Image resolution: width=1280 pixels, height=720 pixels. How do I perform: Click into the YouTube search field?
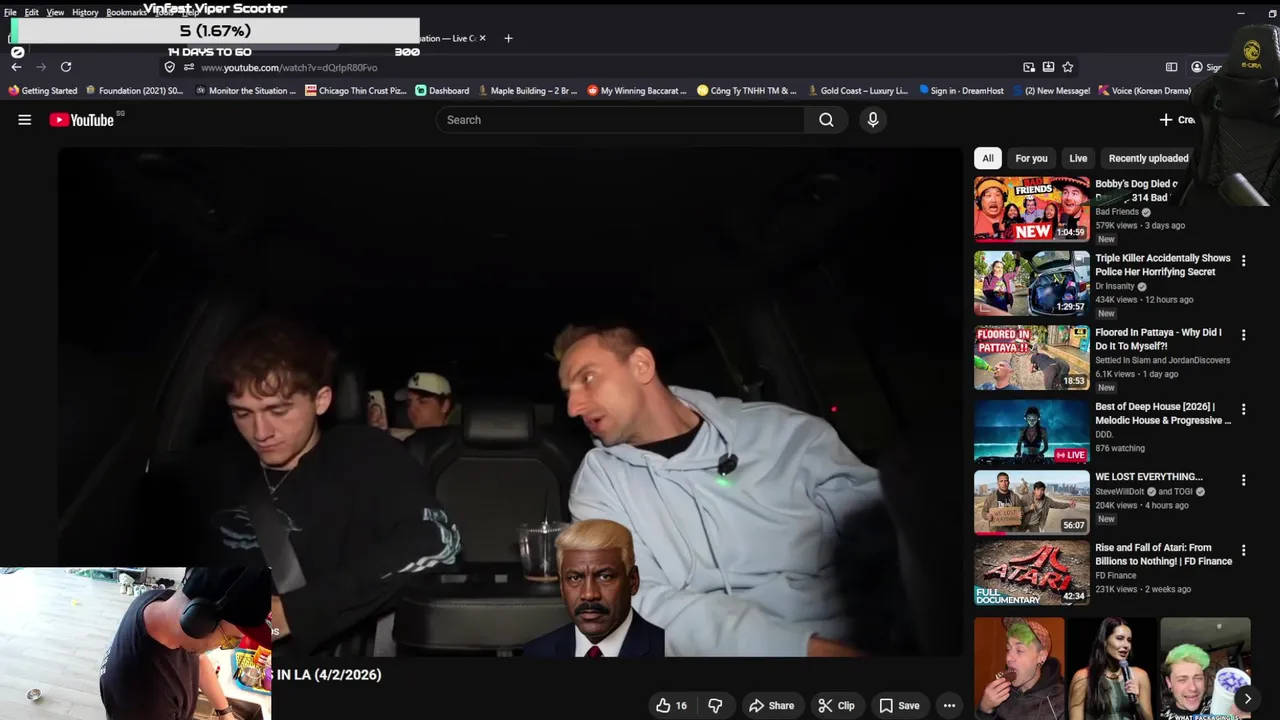(x=620, y=120)
